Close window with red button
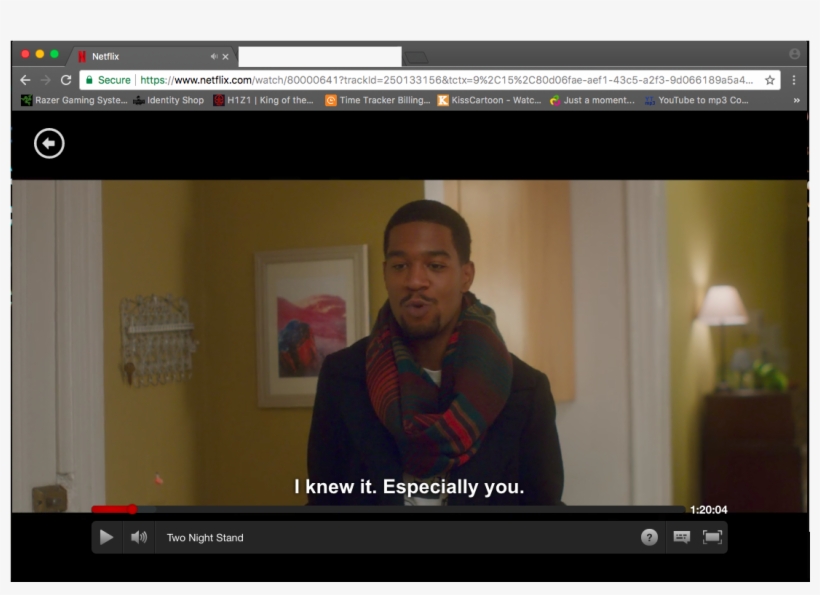820x595 pixels. coord(25,54)
